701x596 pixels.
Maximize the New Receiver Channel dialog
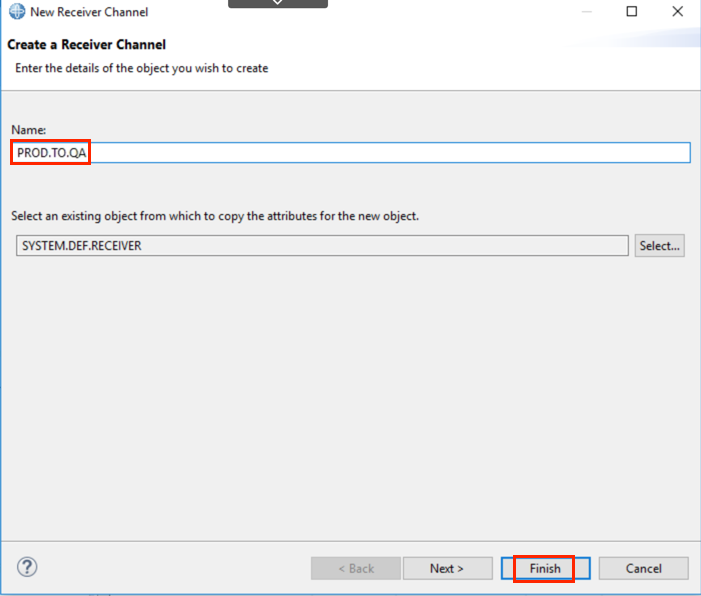[631, 11]
